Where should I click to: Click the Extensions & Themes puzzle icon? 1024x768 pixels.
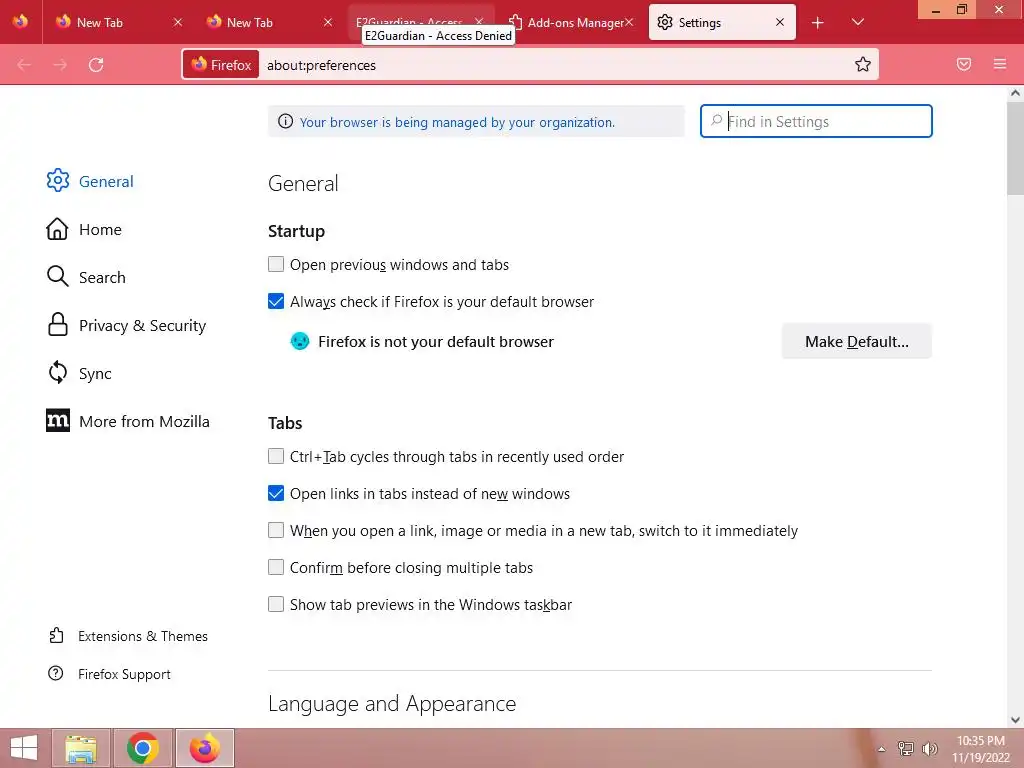tap(56, 635)
